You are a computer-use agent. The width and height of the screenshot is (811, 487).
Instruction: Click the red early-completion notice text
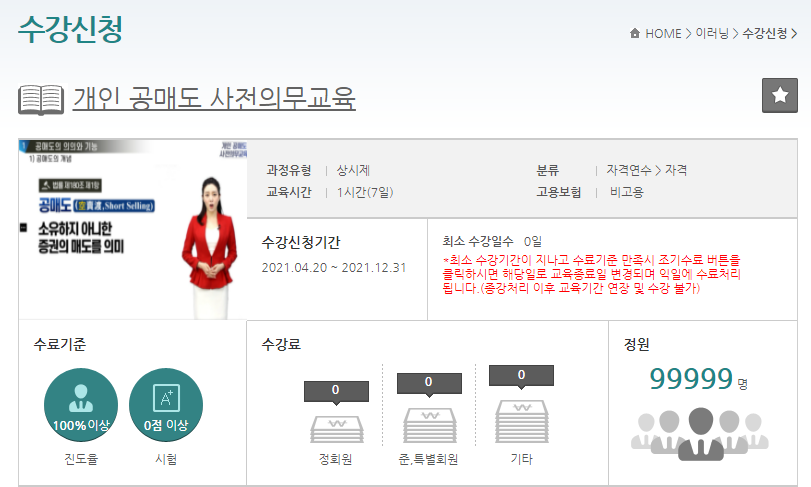tap(592, 274)
